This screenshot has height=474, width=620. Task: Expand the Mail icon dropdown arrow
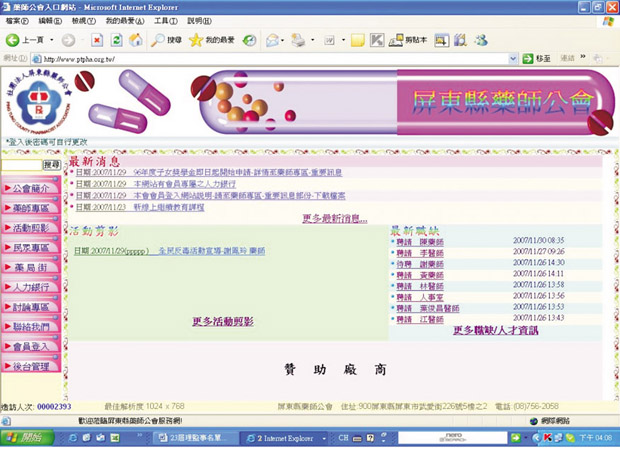point(284,40)
